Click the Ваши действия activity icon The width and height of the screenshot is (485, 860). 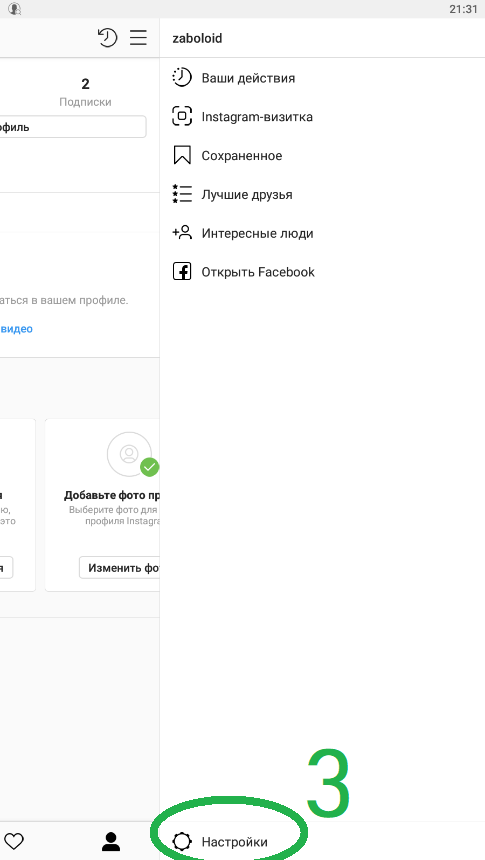click(182, 77)
